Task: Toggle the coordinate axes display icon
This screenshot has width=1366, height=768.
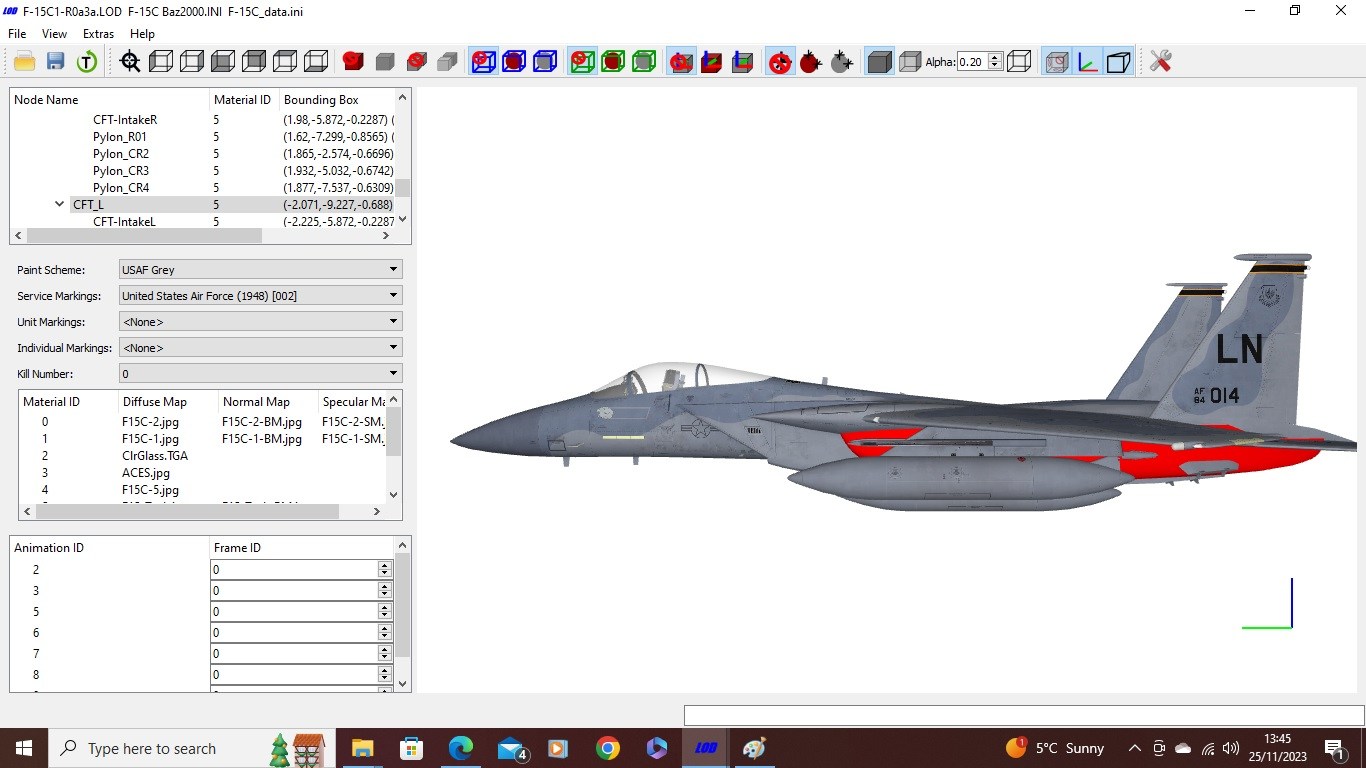Action: coord(1088,62)
